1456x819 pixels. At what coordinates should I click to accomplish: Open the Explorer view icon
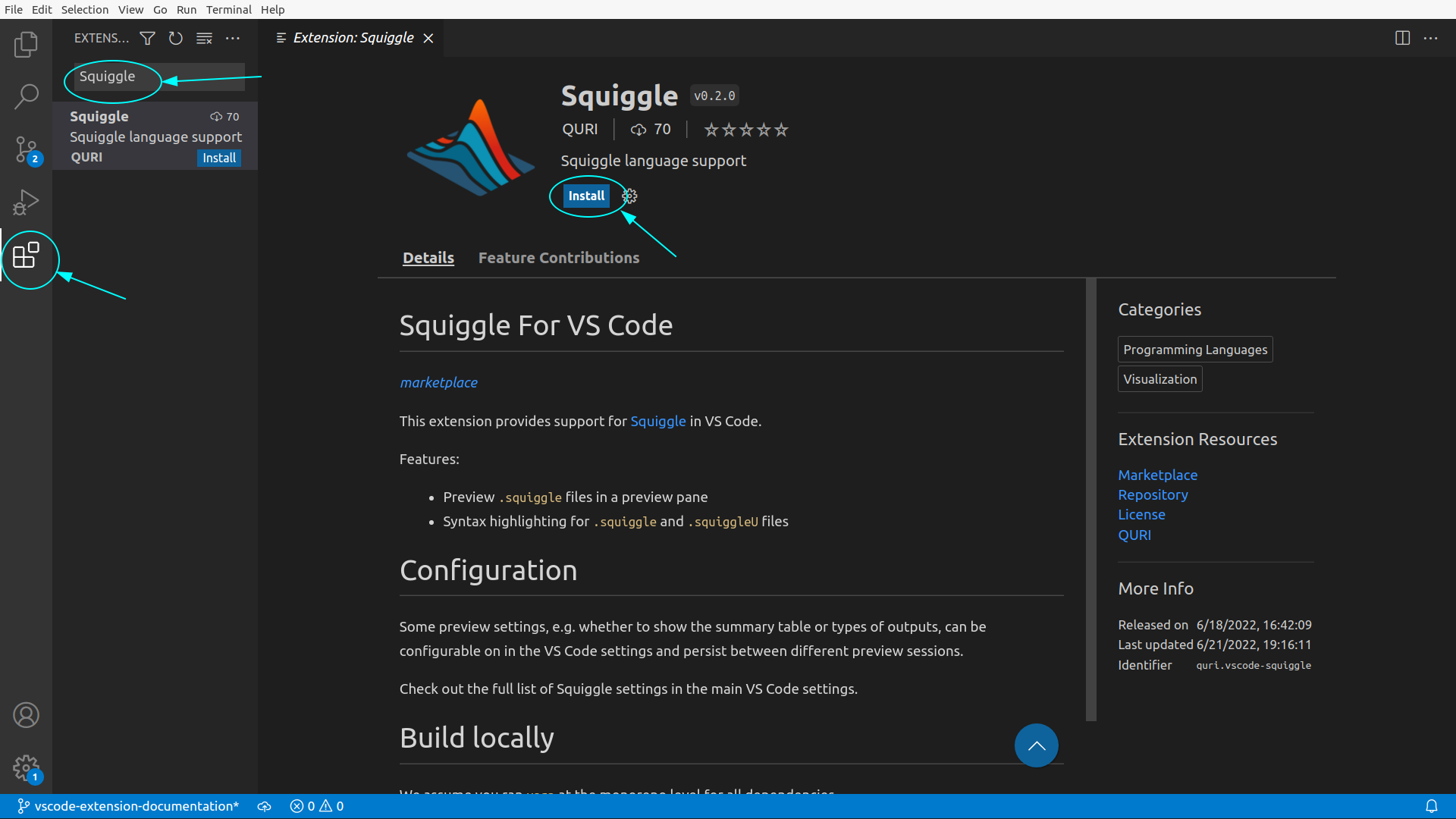coord(26,44)
